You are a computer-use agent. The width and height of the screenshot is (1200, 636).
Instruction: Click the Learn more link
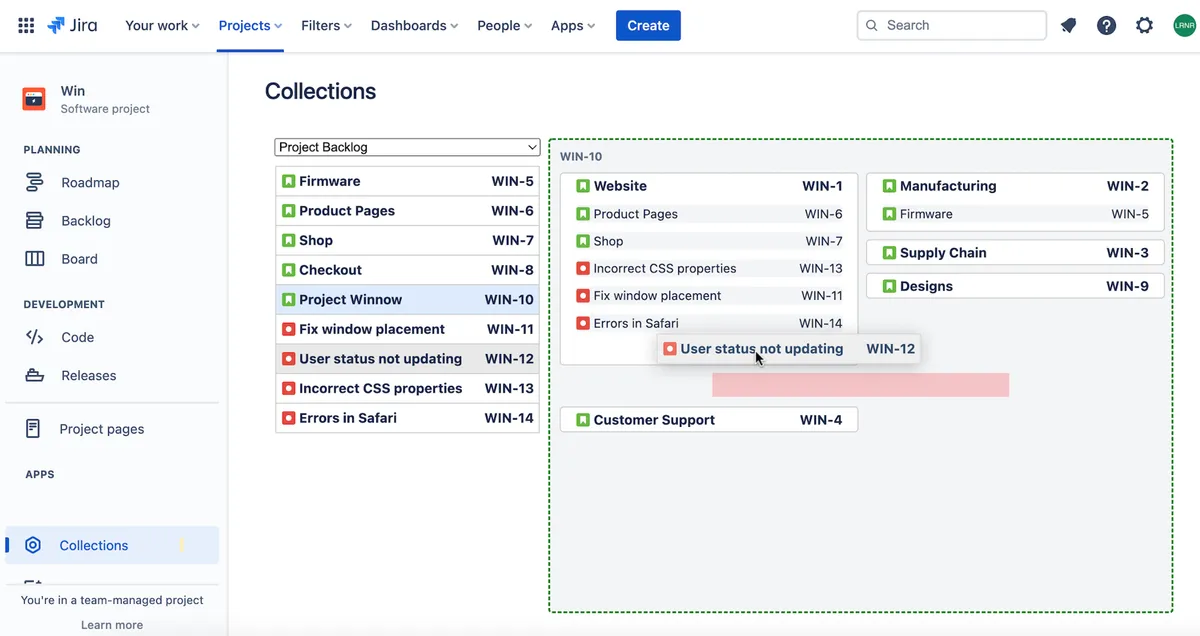(x=112, y=624)
